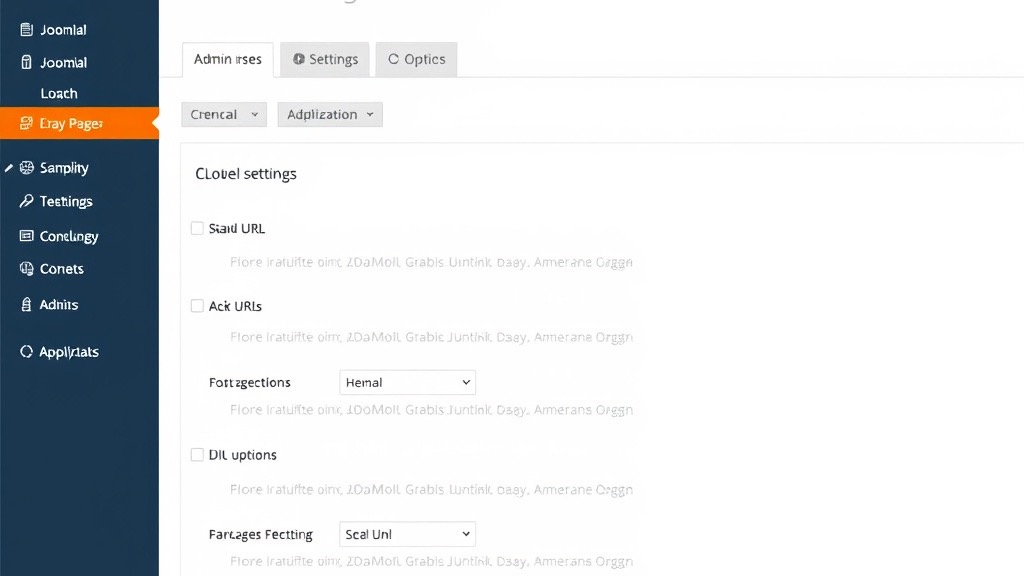Click the first Joomla sidebar icon

point(27,30)
